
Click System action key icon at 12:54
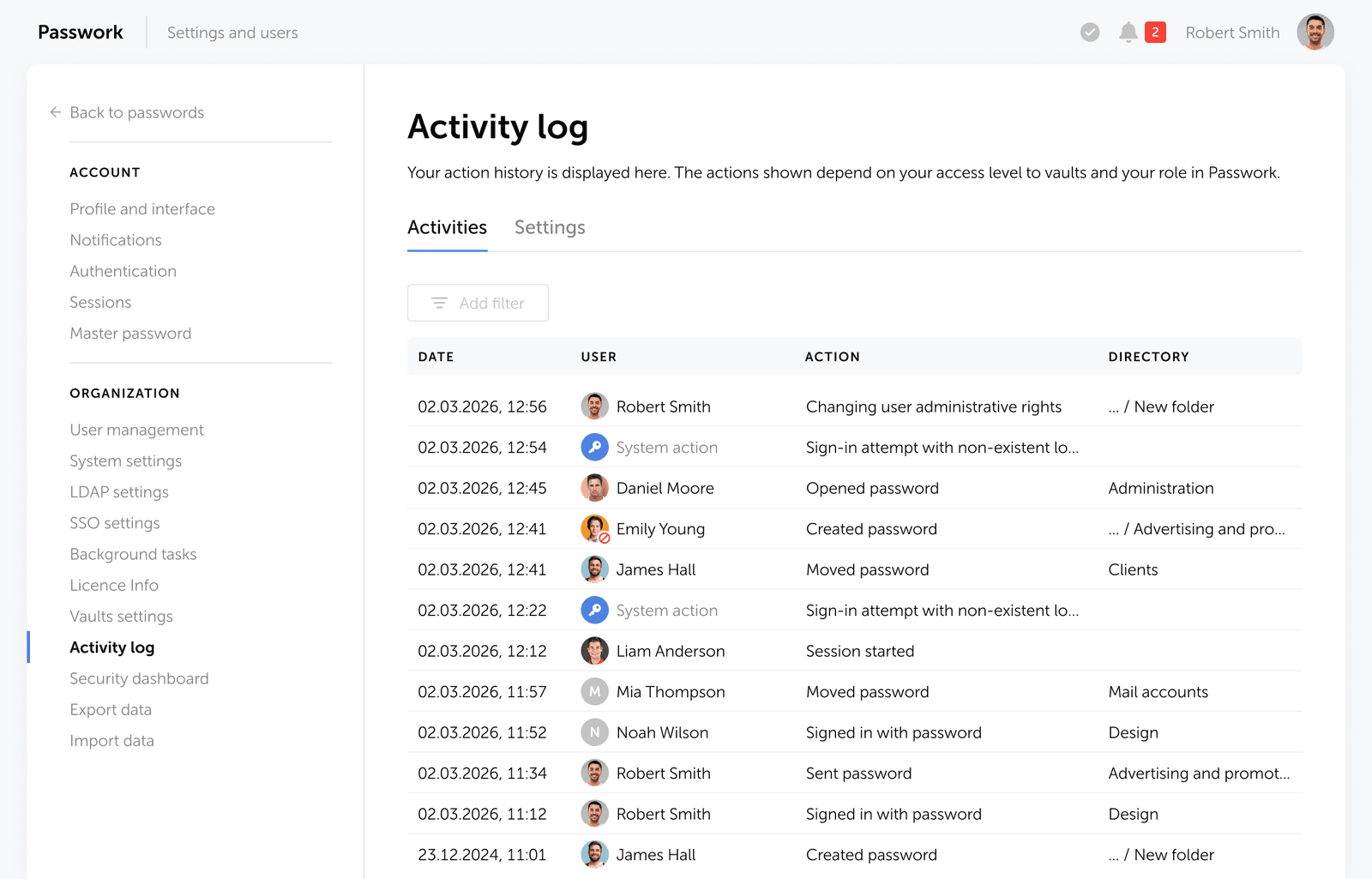(594, 448)
